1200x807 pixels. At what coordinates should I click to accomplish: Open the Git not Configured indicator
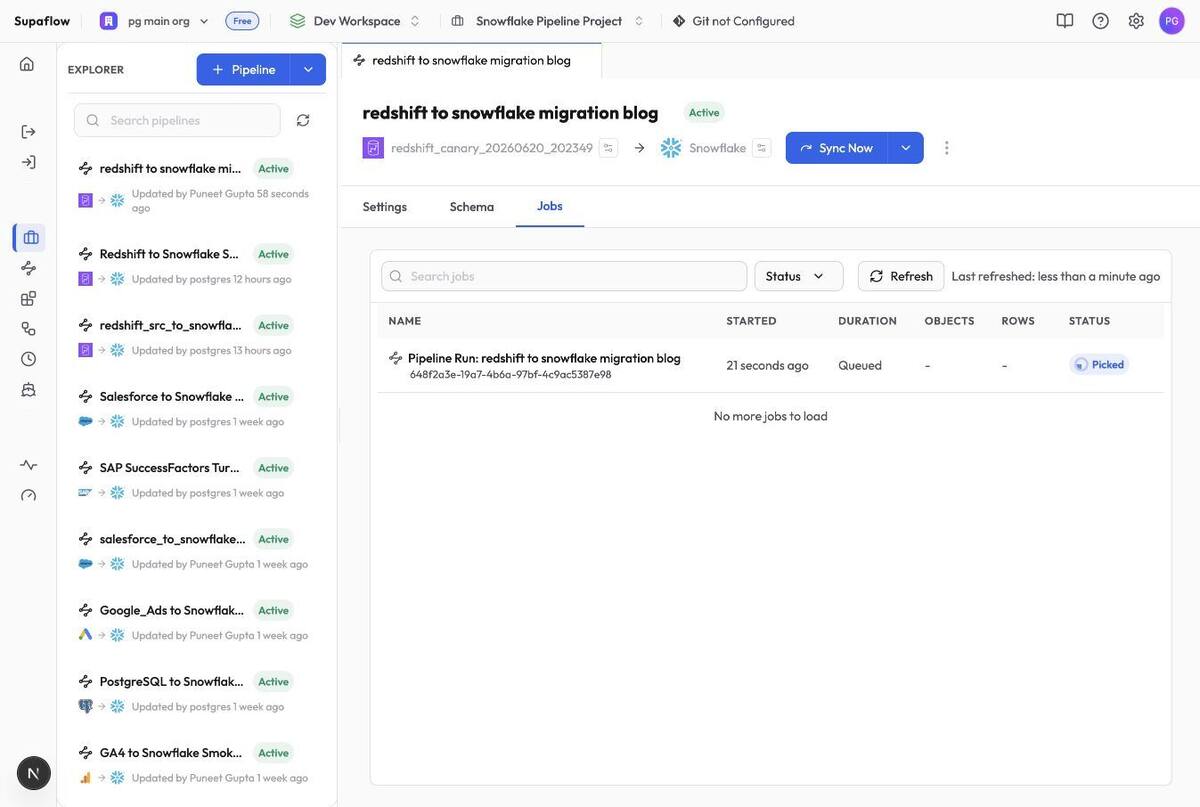coord(734,21)
